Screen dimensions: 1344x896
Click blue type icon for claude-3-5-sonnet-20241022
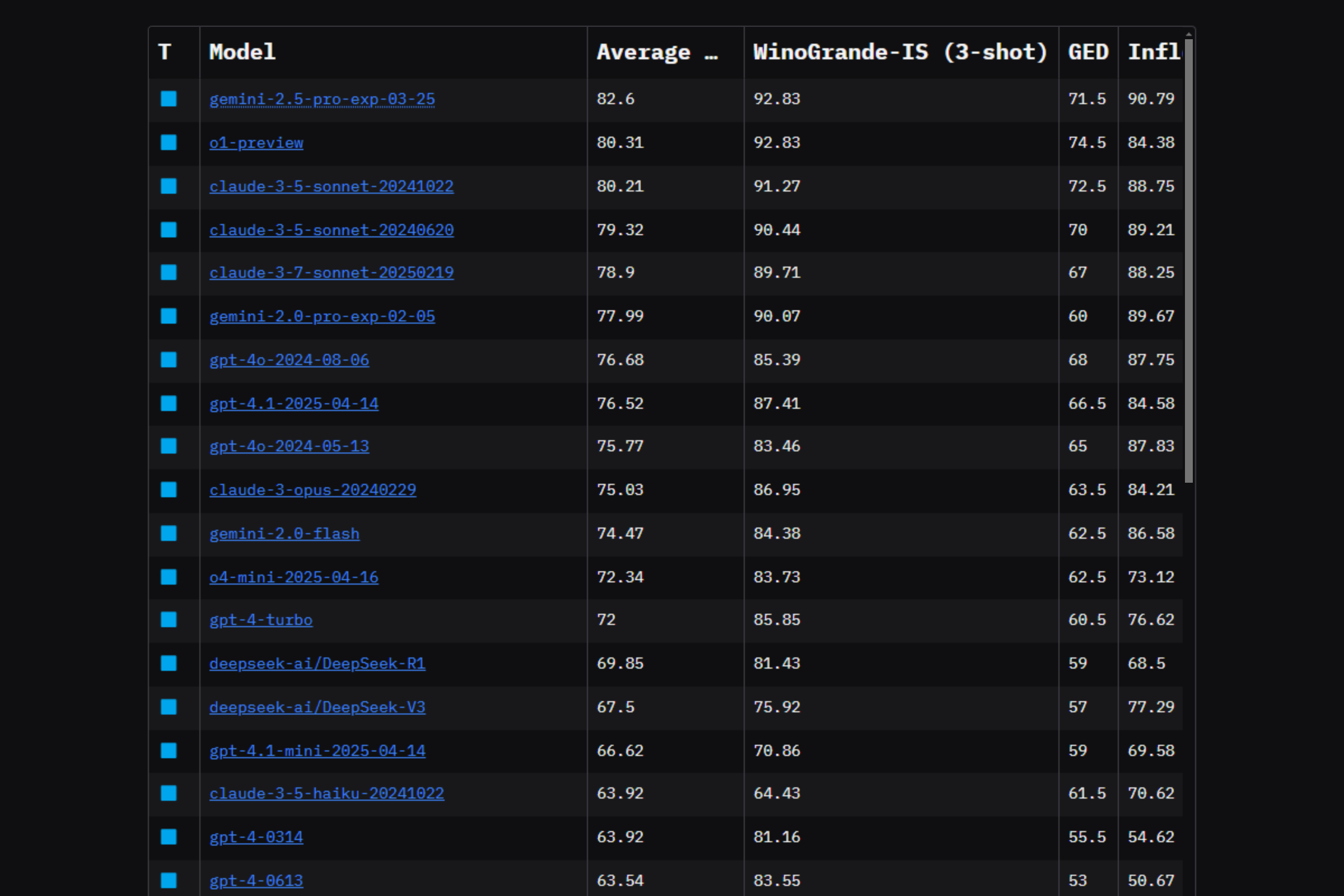click(x=169, y=186)
